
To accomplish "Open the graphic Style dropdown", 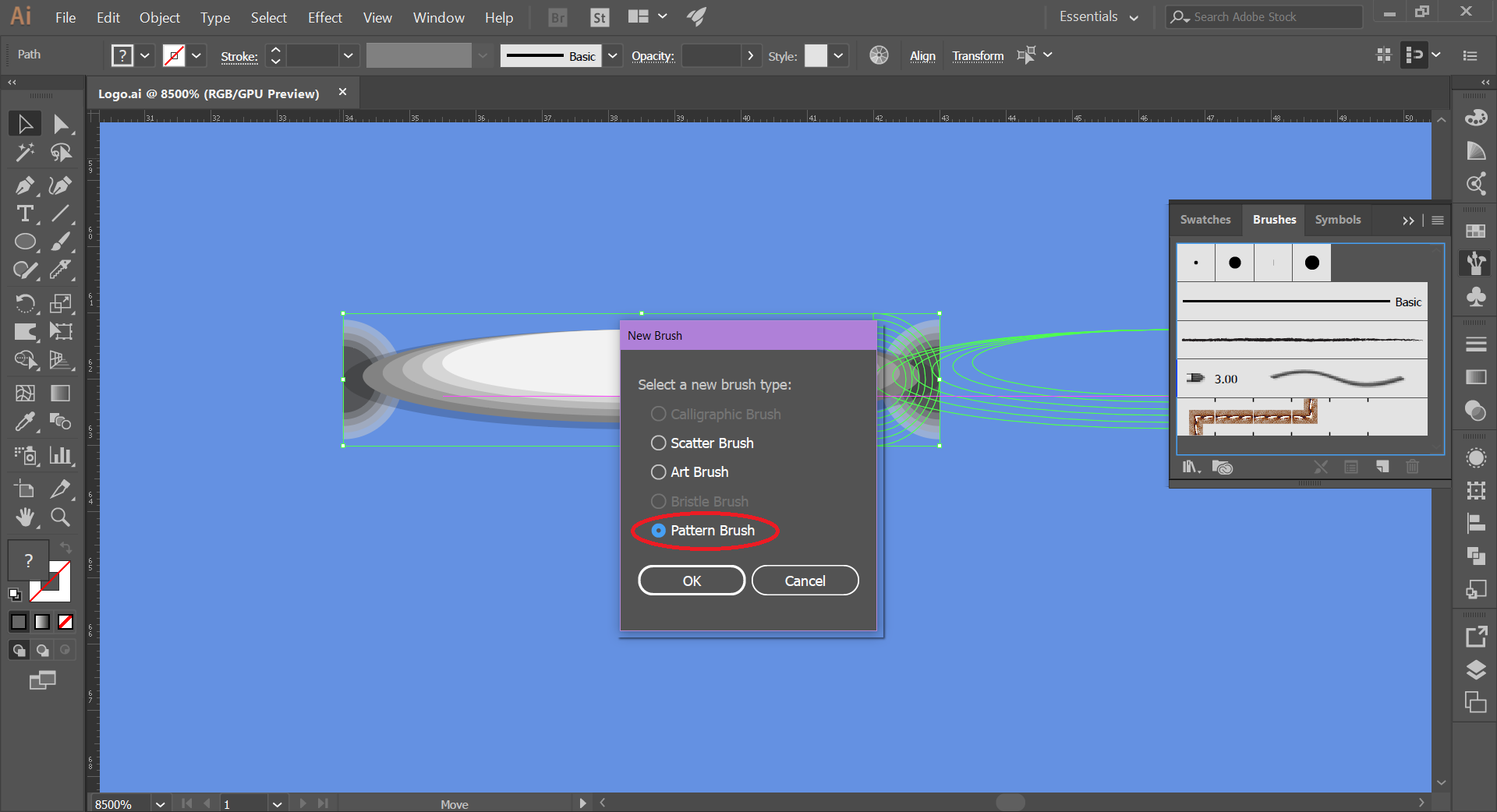I will click(x=838, y=55).
